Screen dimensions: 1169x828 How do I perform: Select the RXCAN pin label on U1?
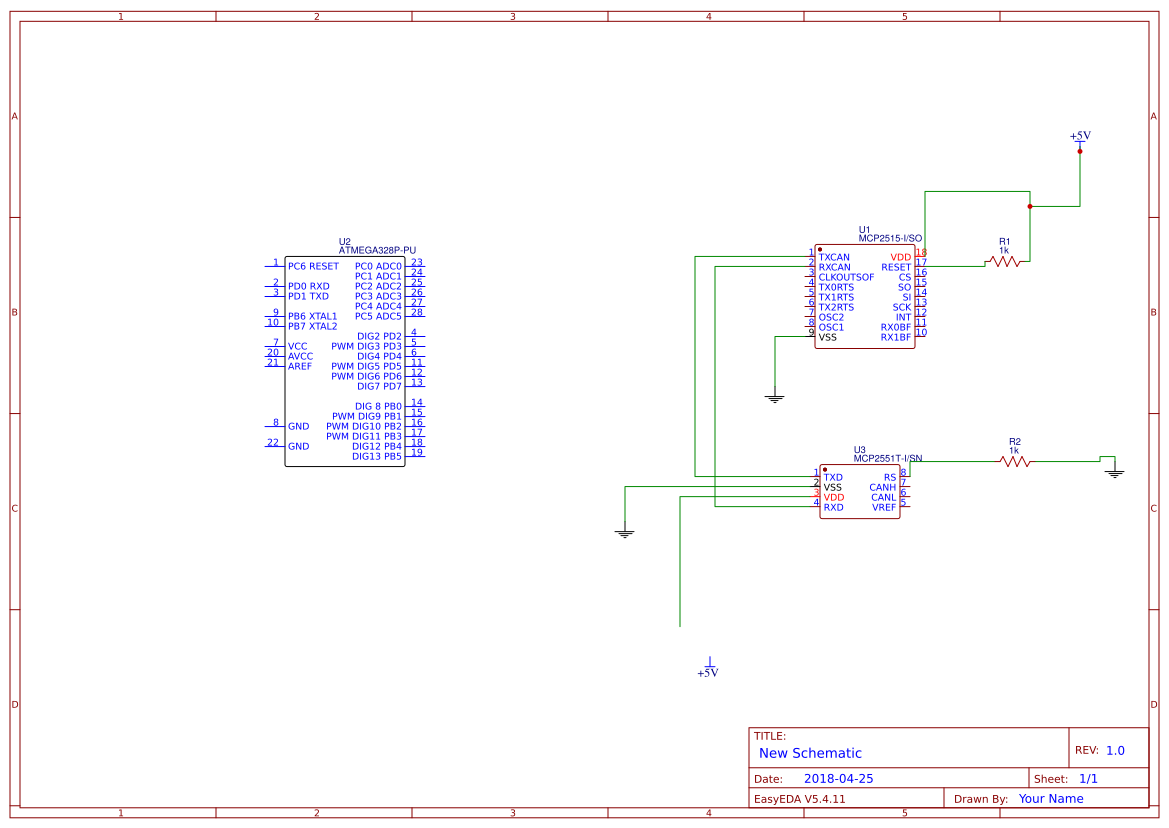(x=834, y=268)
